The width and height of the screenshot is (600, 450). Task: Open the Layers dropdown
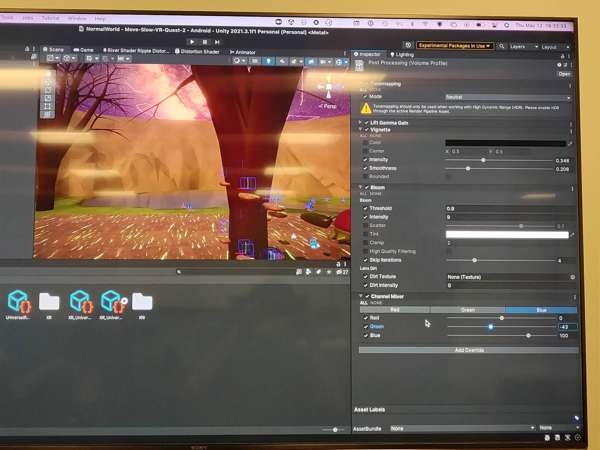point(520,46)
